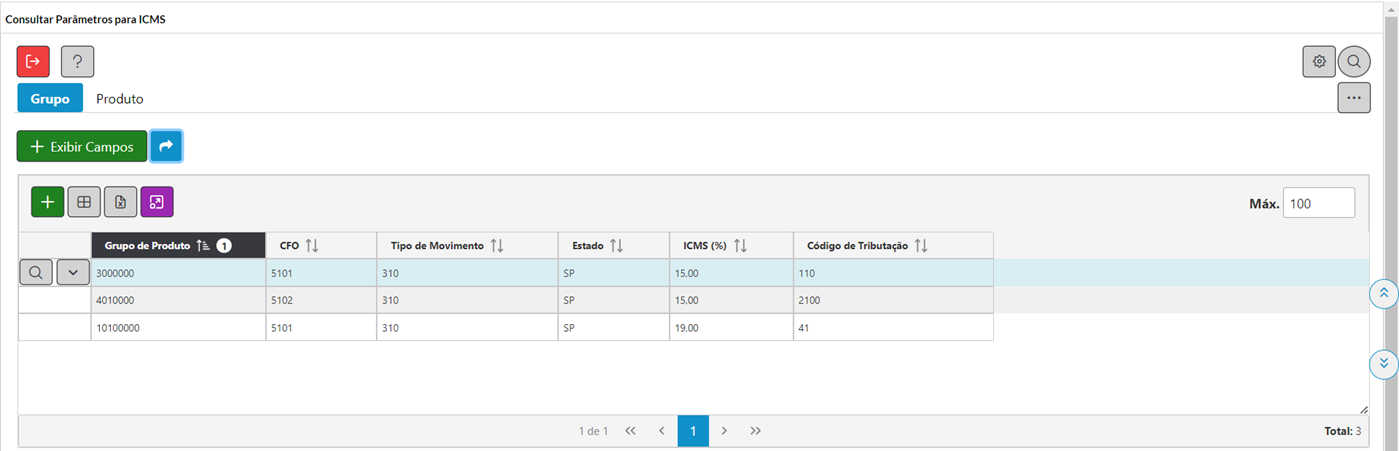View details of row 3000000 with magnifier
1399x451 pixels.
pos(35,273)
